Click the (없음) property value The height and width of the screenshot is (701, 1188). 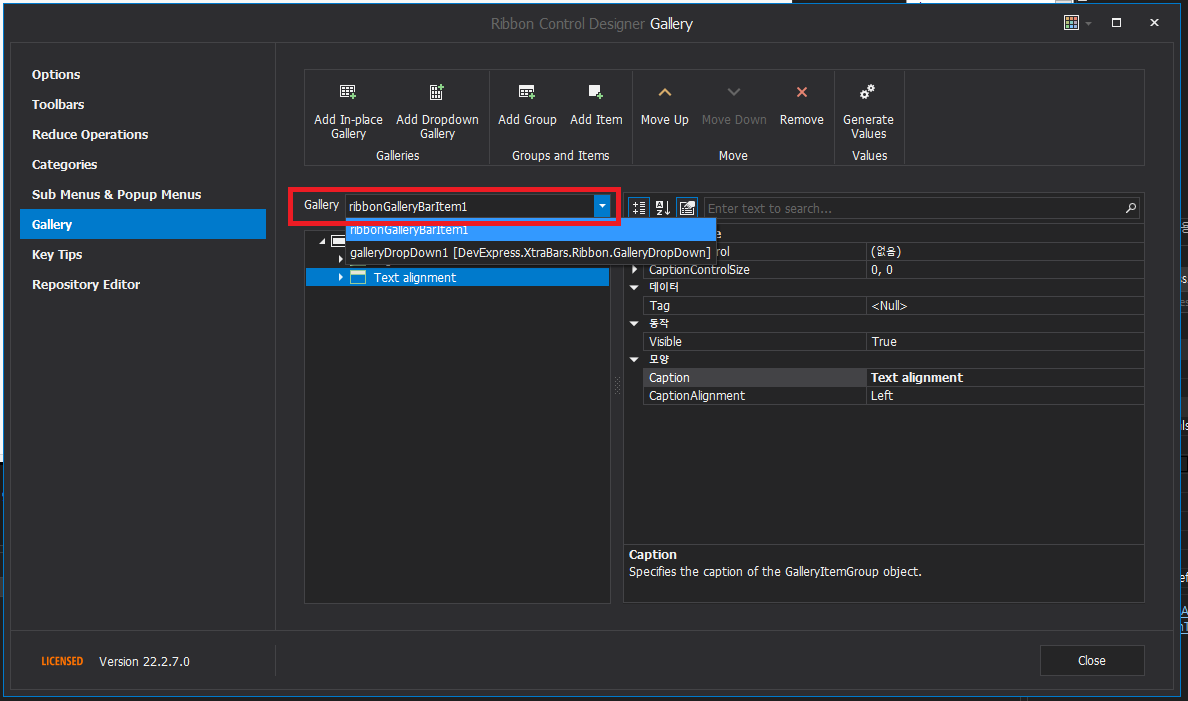click(x=1005, y=252)
